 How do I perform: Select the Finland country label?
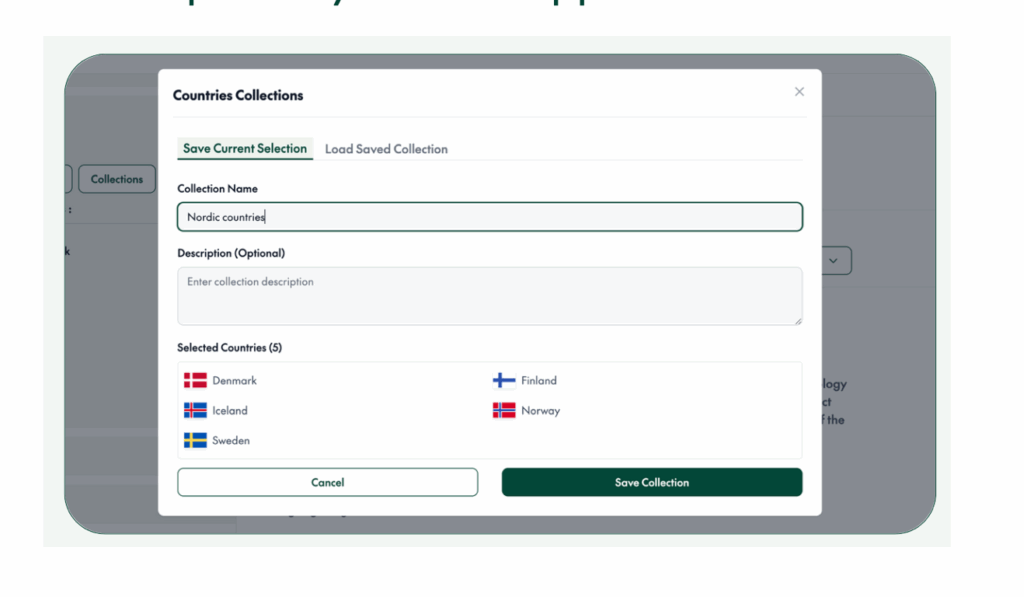point(539,381)
